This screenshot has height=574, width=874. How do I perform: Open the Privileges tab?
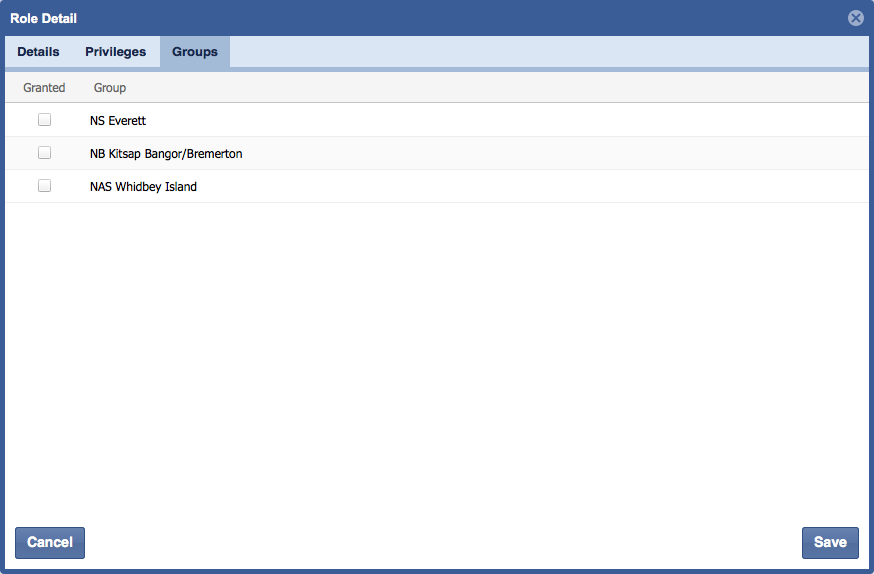[115, 52]
